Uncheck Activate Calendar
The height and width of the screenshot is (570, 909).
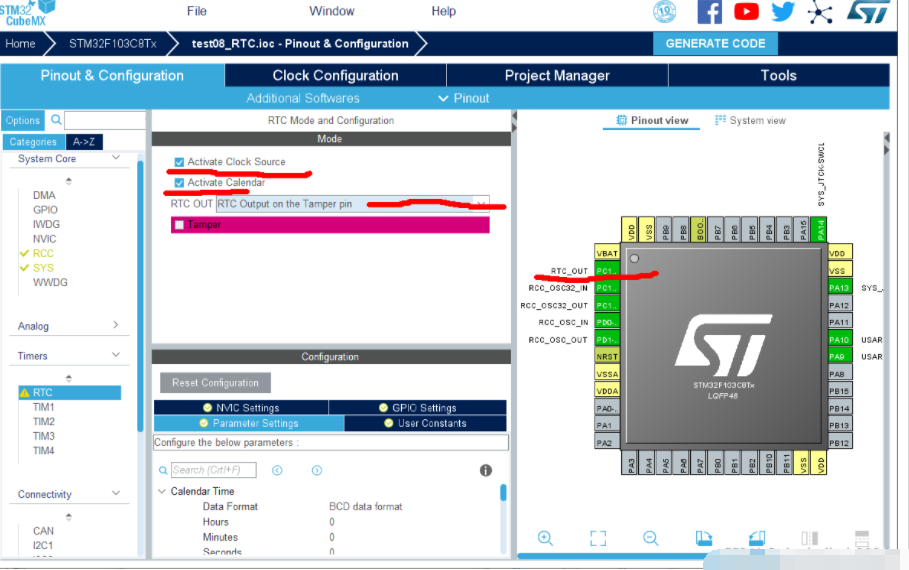coord(179,183)
